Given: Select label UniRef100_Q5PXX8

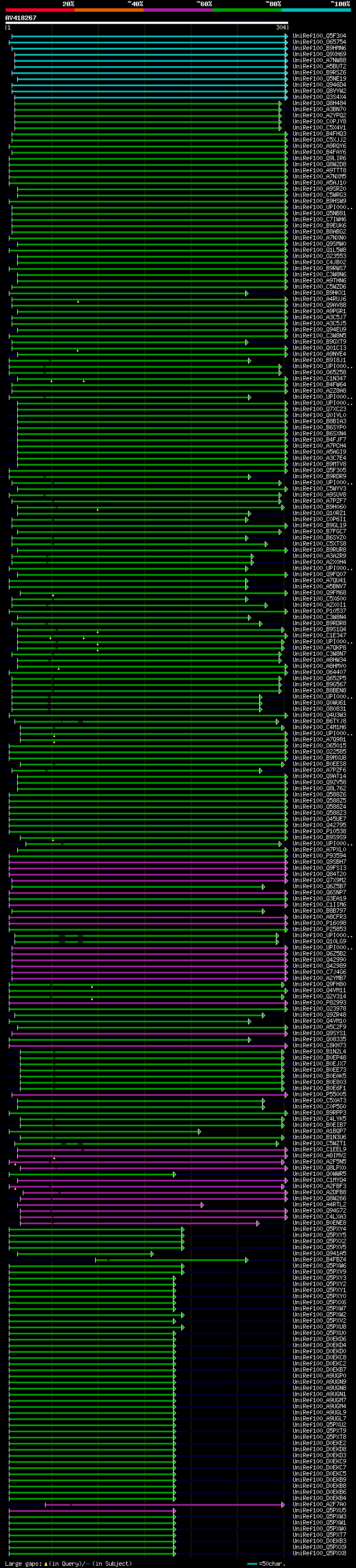Looking at the screenshot, I should pos(319,1553).
